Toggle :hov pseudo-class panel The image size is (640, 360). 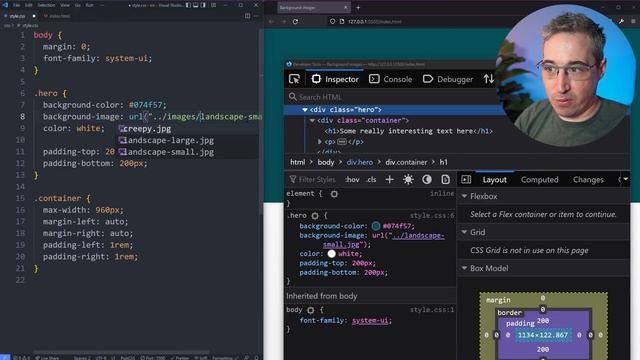[x=352, y=180]
